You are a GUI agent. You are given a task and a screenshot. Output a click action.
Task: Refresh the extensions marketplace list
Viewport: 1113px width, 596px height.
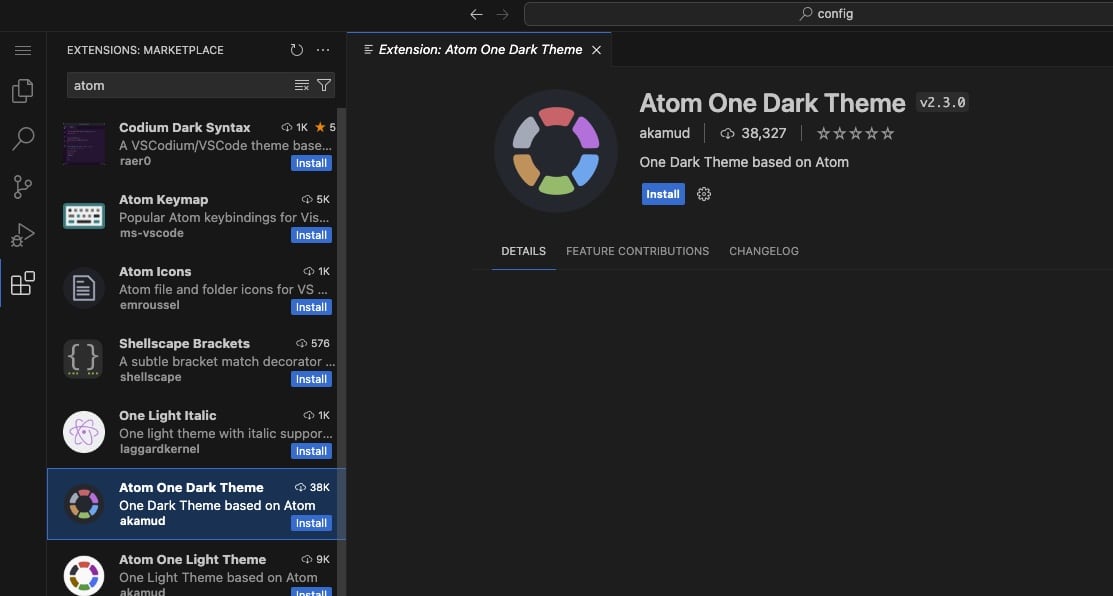click(297, 50)
